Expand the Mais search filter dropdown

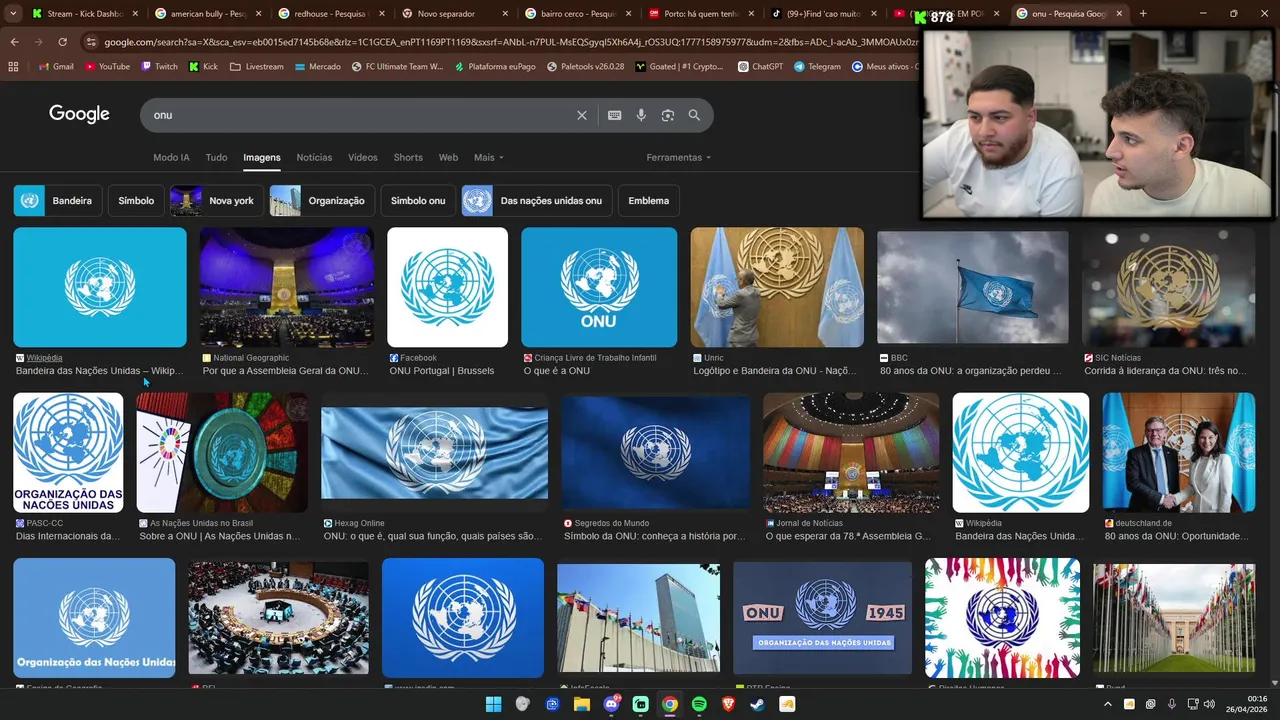(488, 157)
